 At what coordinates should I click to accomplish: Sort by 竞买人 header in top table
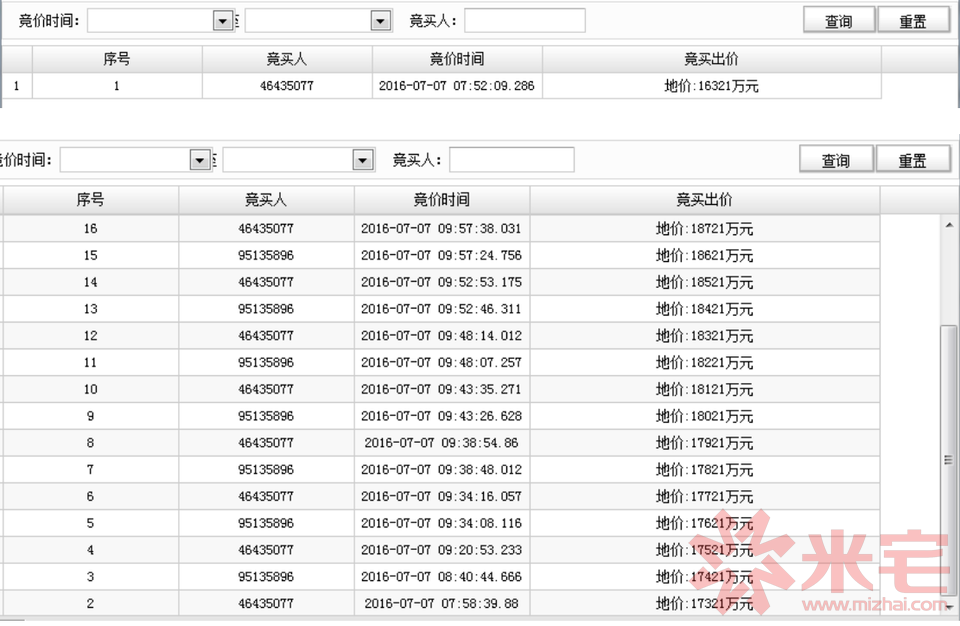pyautogui.click(x=287, y=59)
